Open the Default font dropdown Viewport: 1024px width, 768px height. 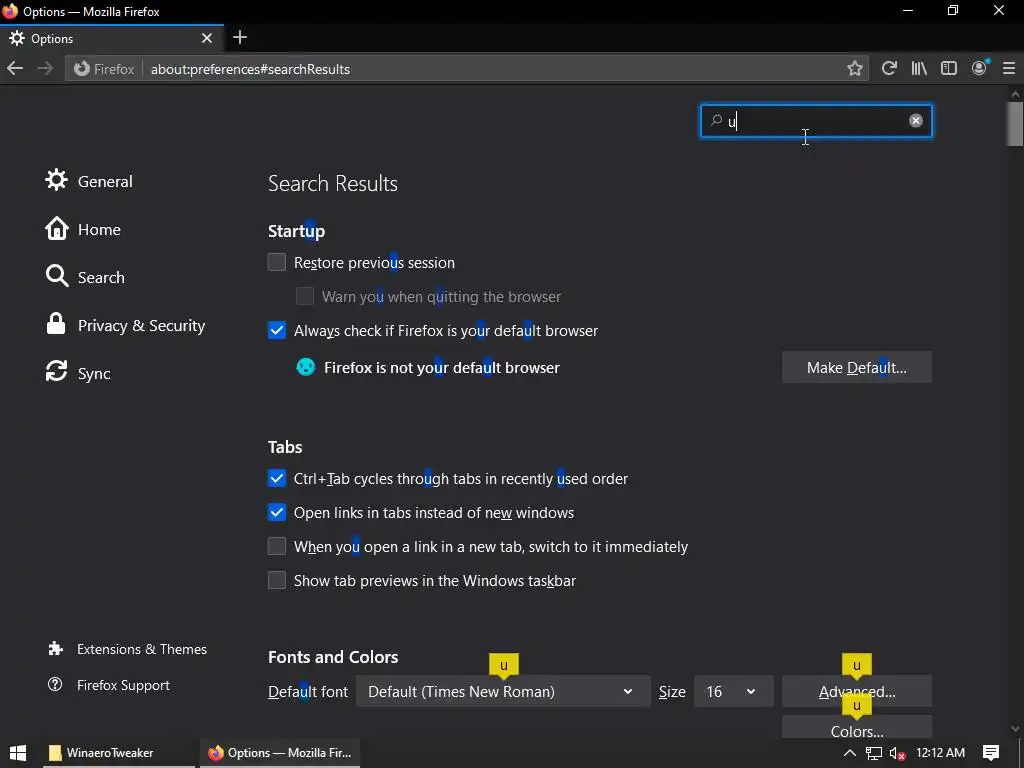503,692
